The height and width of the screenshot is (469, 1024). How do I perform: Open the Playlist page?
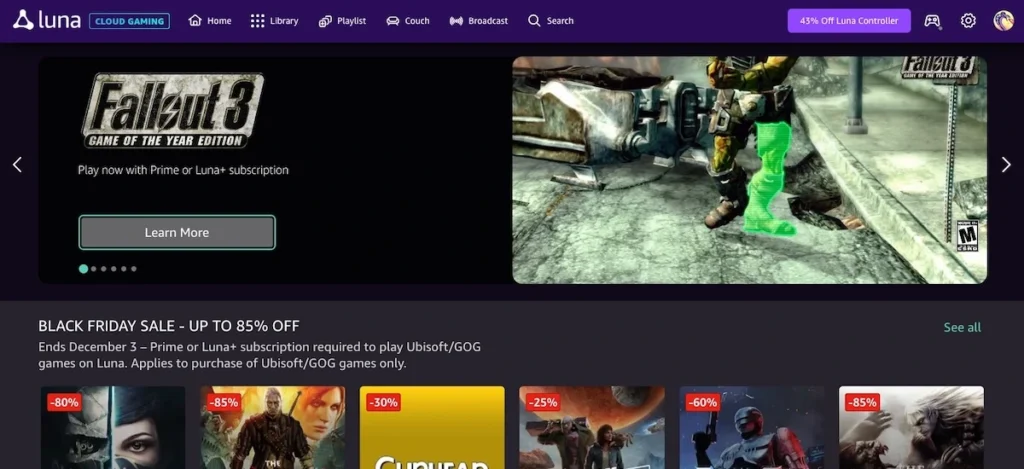[x=342, y=21]
